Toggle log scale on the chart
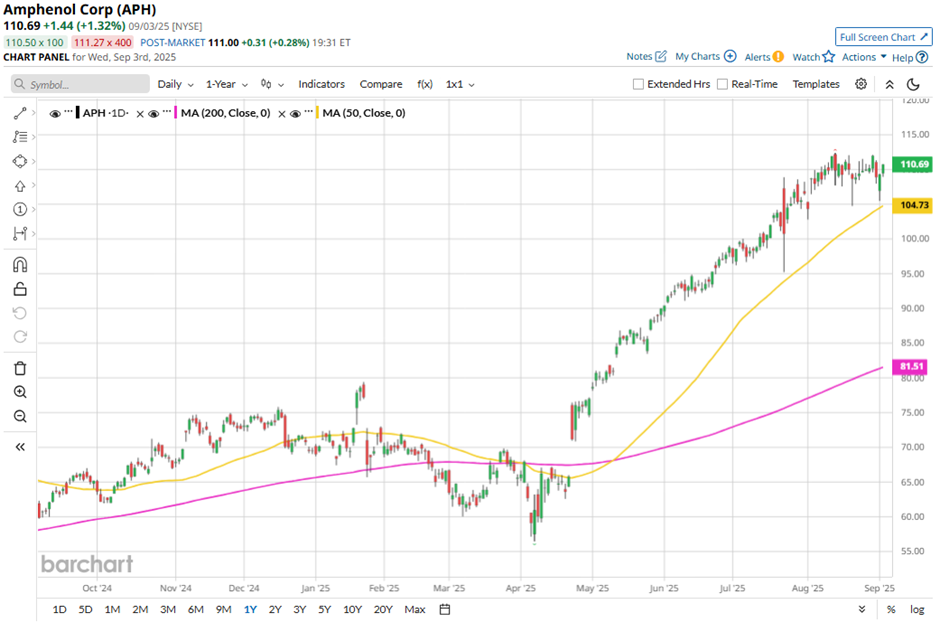940x623 pixels. 917,609
